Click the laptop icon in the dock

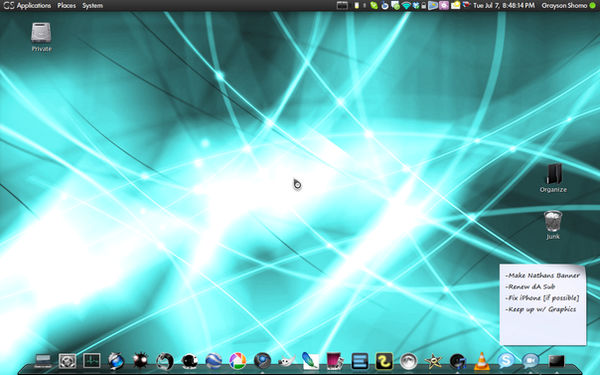[x=43, y=360]
